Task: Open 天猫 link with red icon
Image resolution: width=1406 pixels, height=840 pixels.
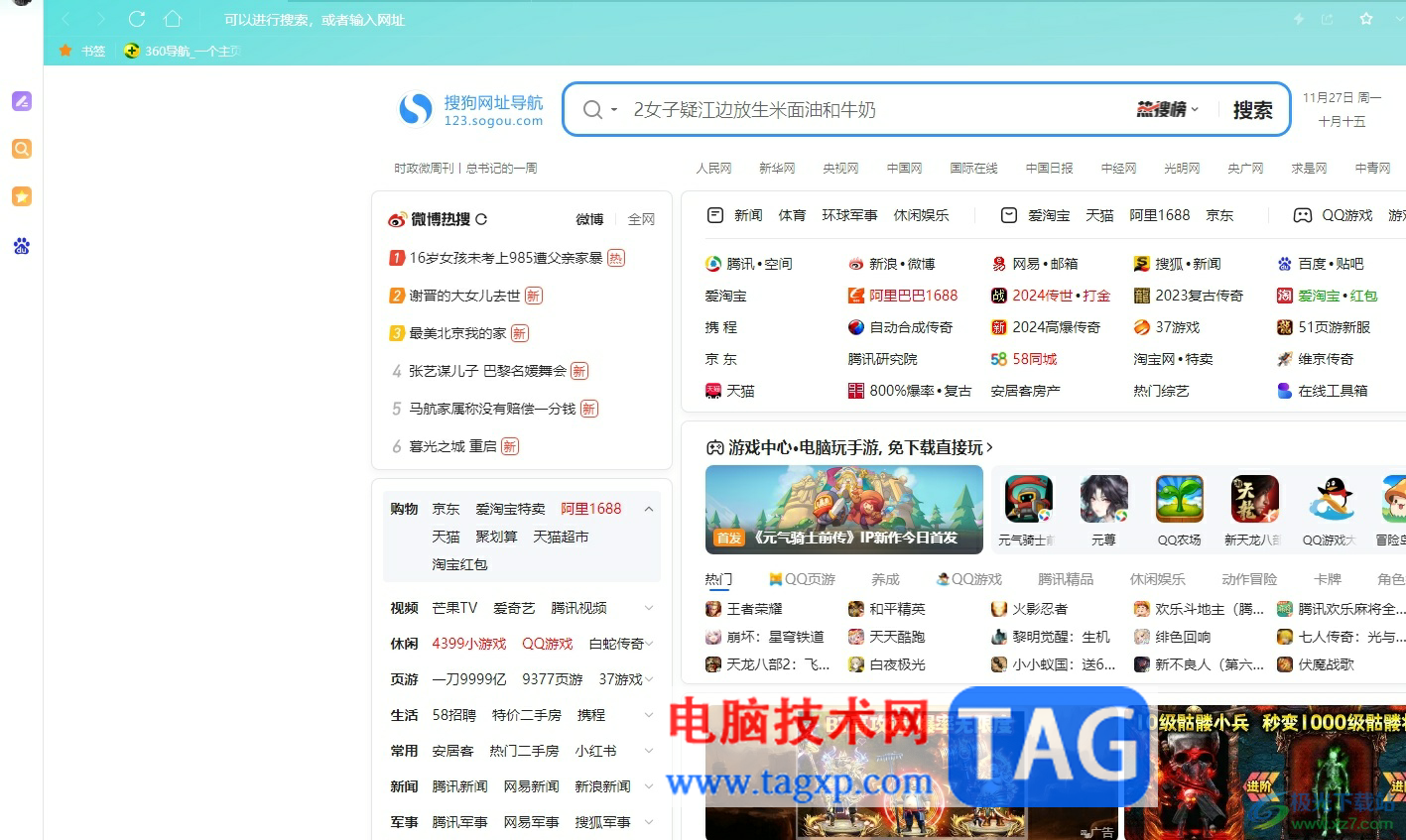Action: tap(730, 391)
